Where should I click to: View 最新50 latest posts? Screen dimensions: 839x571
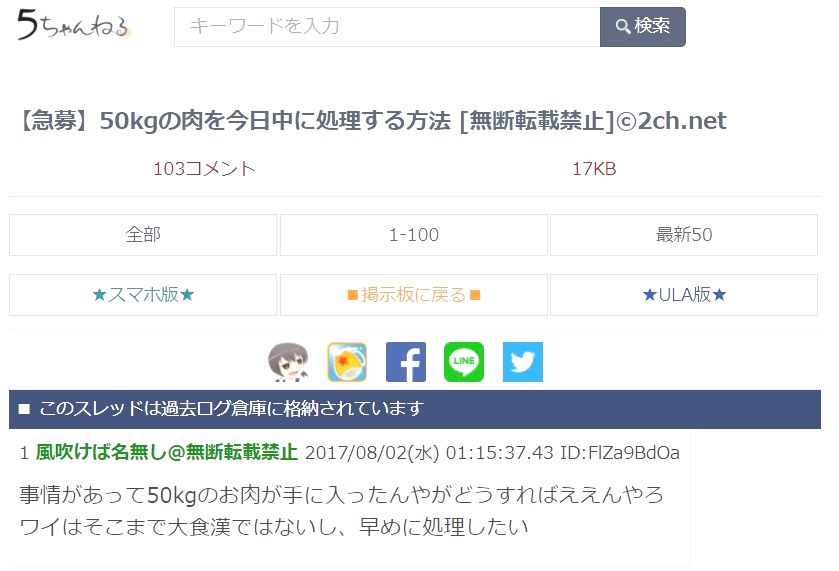click(x=684, y=235)
